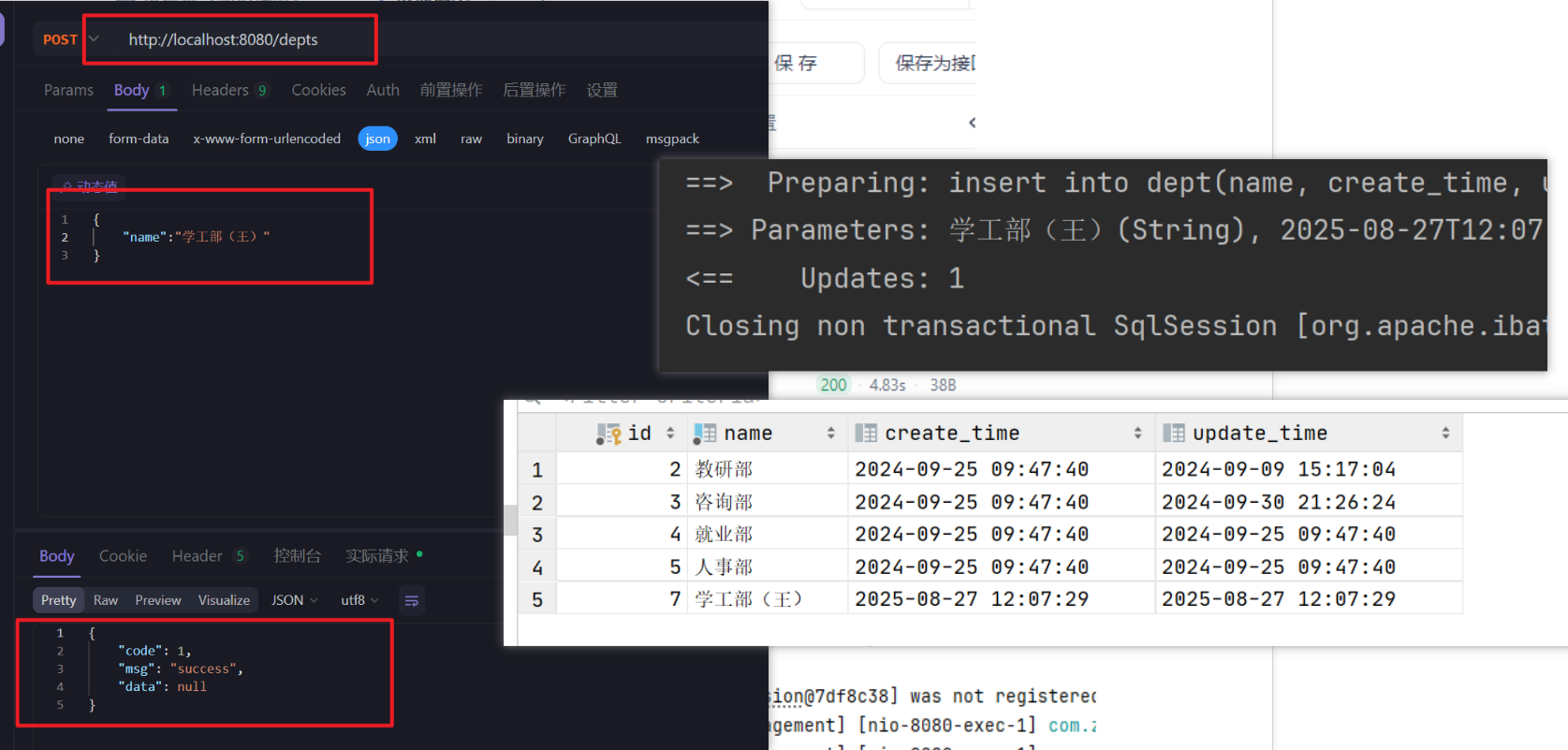
Task: Select the raw body type option
Action: click(471, 139)
